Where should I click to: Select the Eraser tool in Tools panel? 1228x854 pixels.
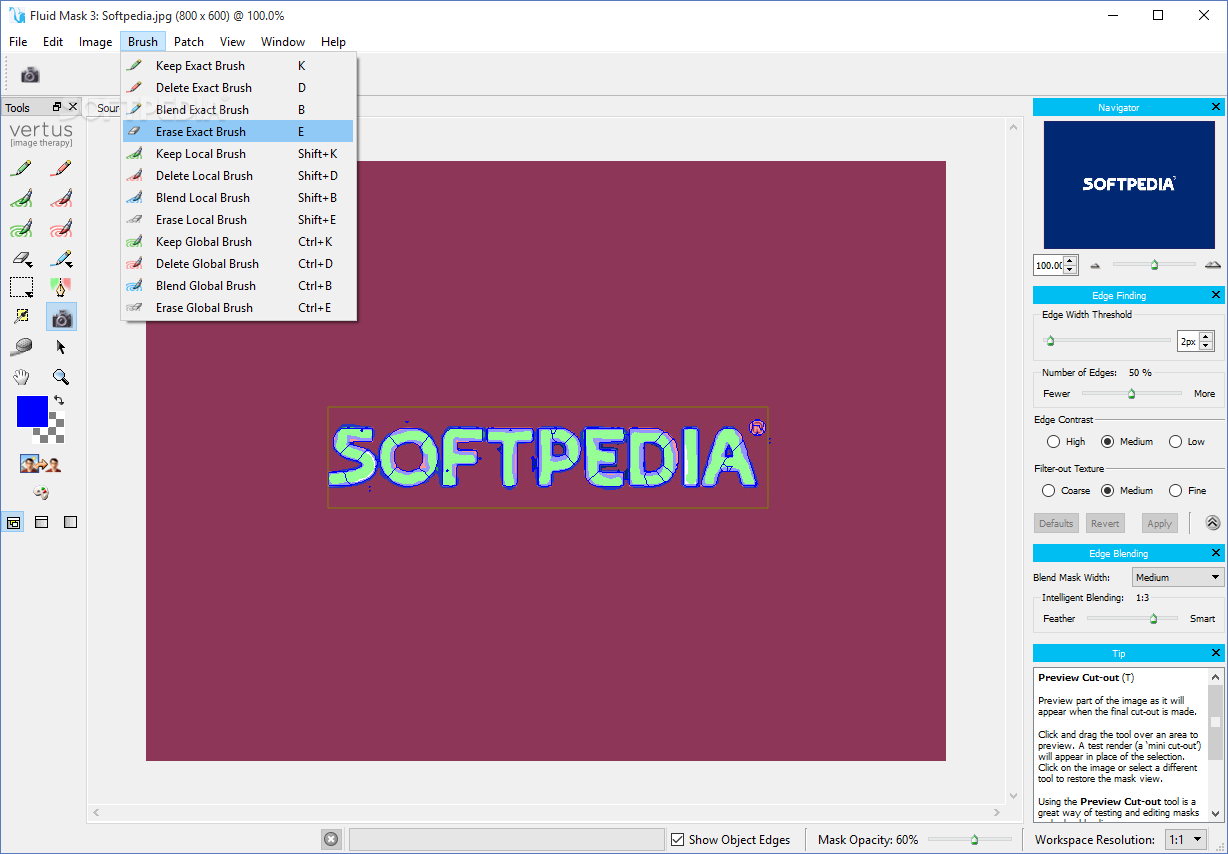[21, 258]
